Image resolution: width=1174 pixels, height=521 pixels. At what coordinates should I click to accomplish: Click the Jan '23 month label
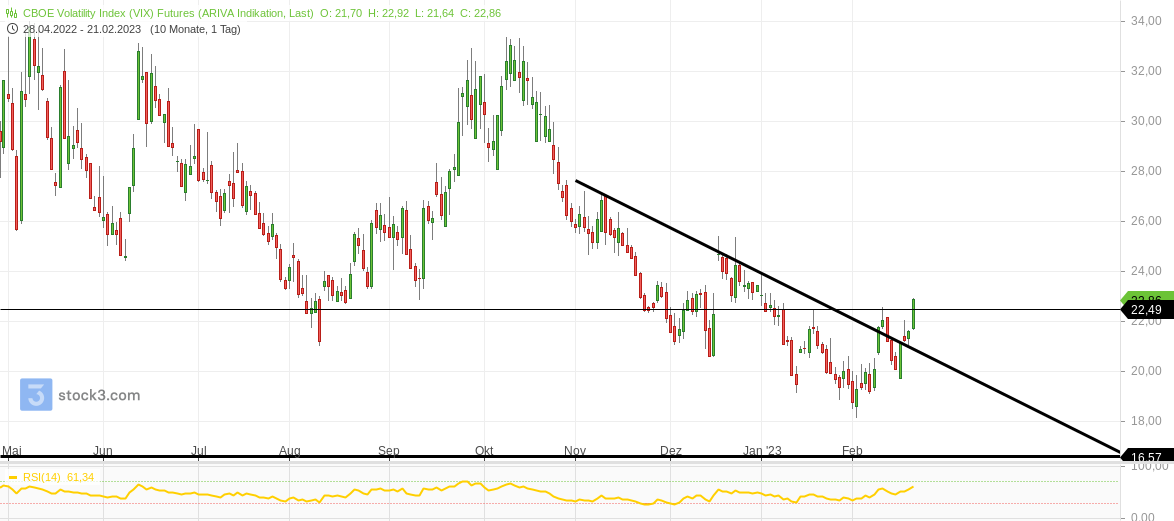click(762, 451)
